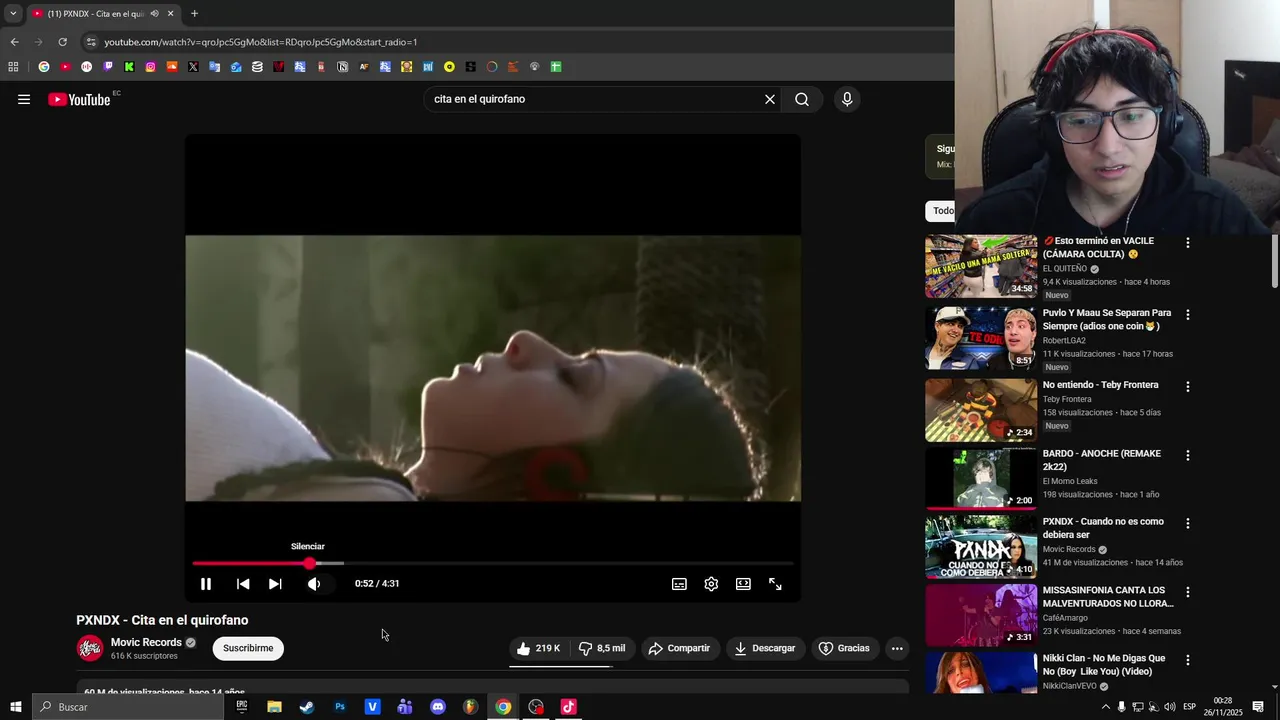Screen dimensions: 1280x720
Task: Show hidden system tray icons
Action: click(x=1105, y=707)
